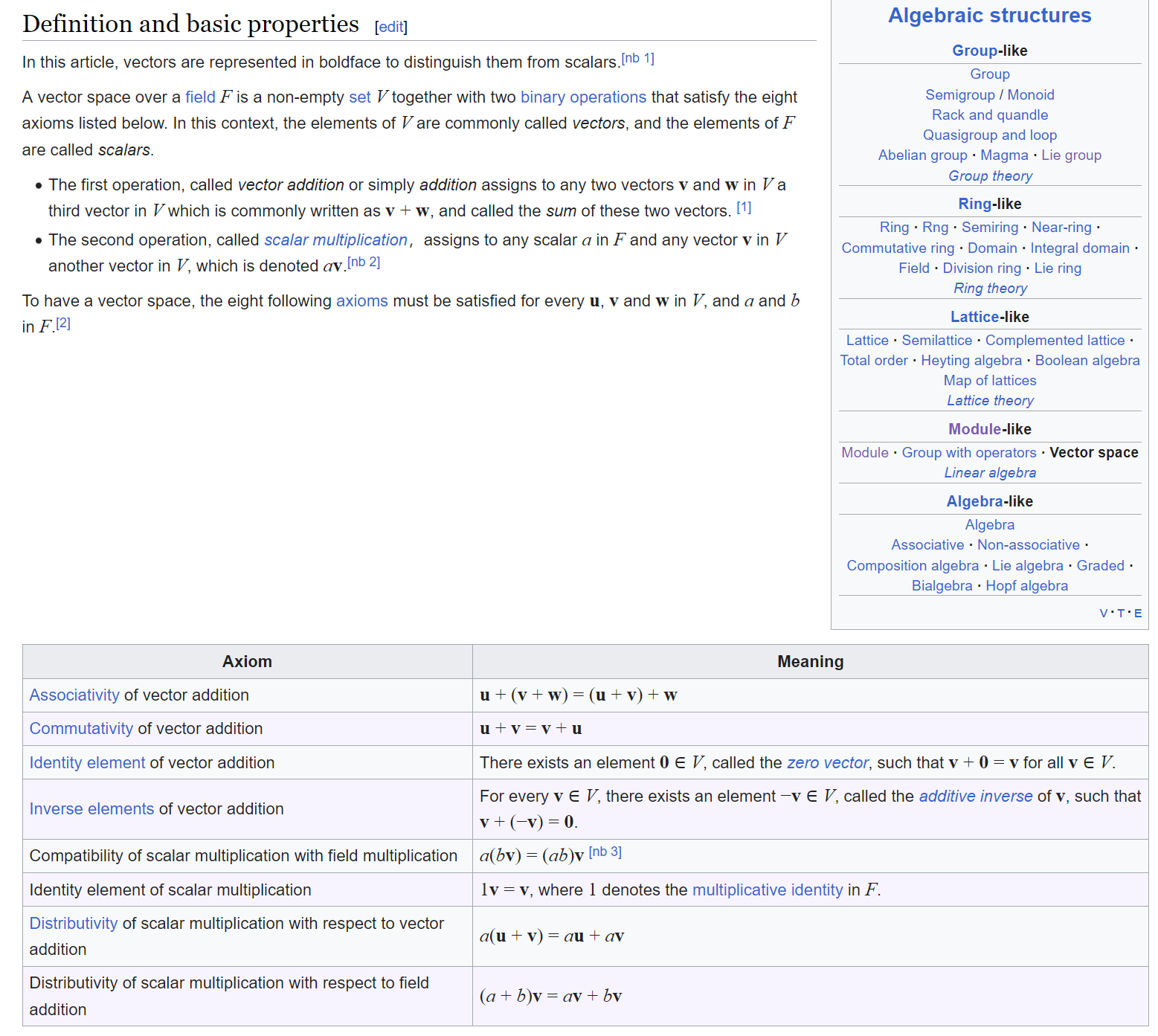Screen dimensions: 1158x1036
Task: Open the Commutative ring link
Action: [x=898, y=248]
